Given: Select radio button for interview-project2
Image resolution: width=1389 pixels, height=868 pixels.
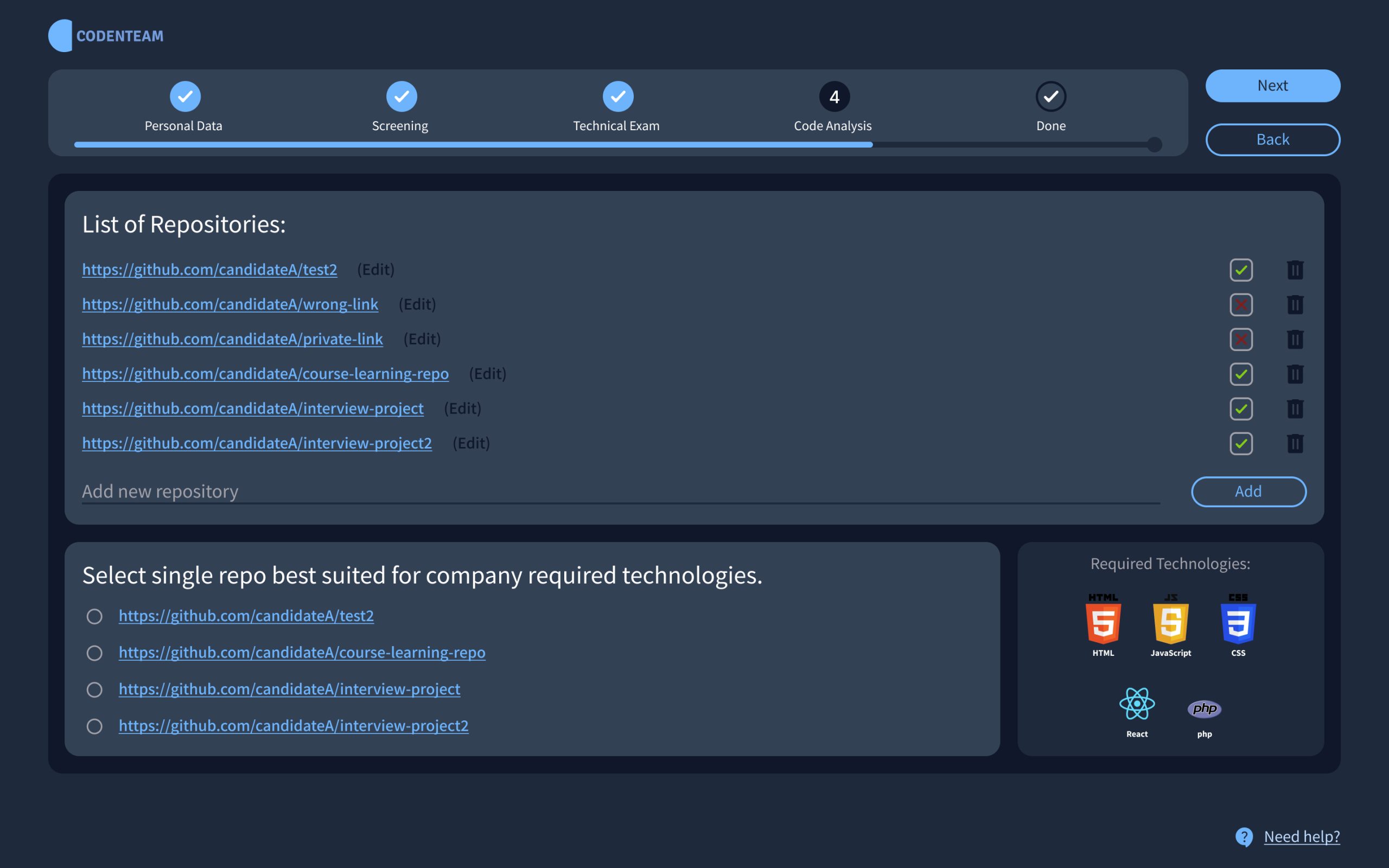Looking at the screenshot, I should (93, 725).
